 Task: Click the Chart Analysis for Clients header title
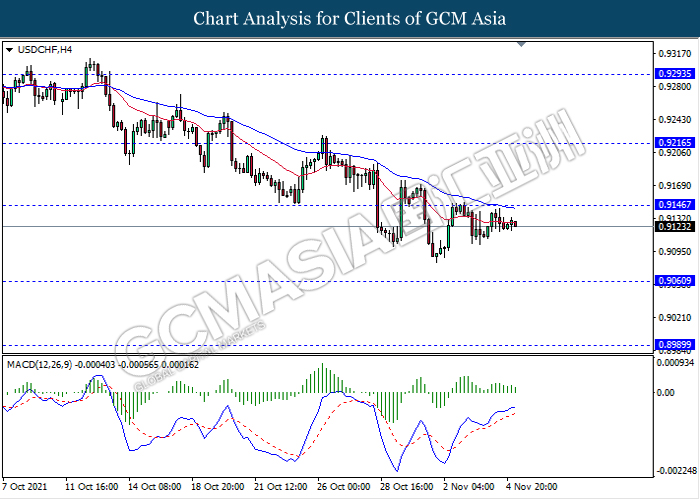coord(350,18)
